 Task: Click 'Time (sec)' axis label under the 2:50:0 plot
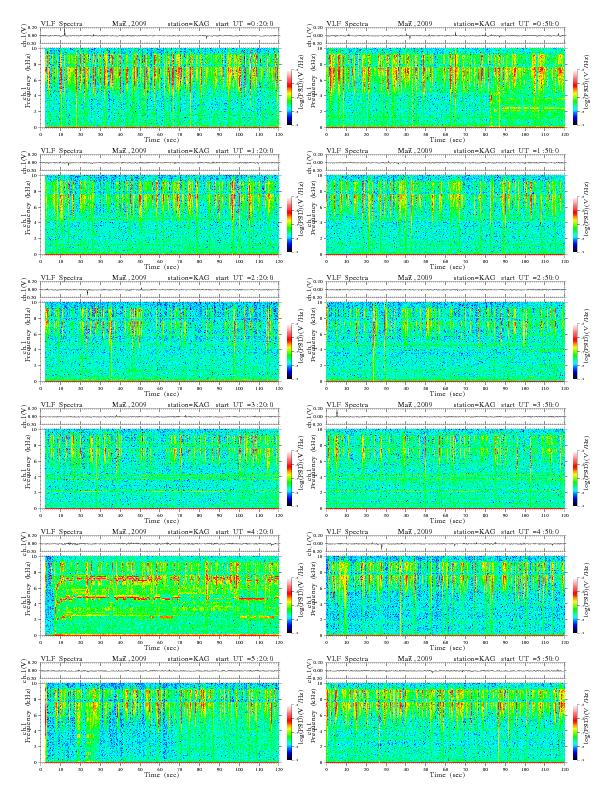(447, 393)
